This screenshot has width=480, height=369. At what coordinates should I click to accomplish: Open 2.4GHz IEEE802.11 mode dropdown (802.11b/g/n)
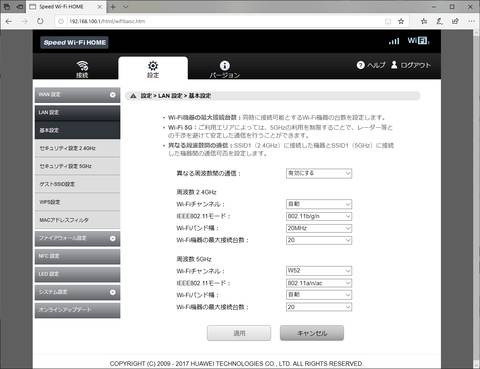(x=319, y=216)
